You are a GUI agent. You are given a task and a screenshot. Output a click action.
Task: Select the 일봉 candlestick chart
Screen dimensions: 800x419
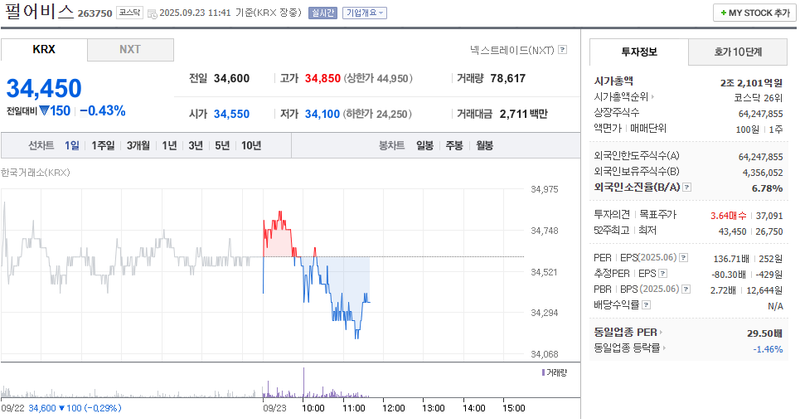click(x=424, y=145)
